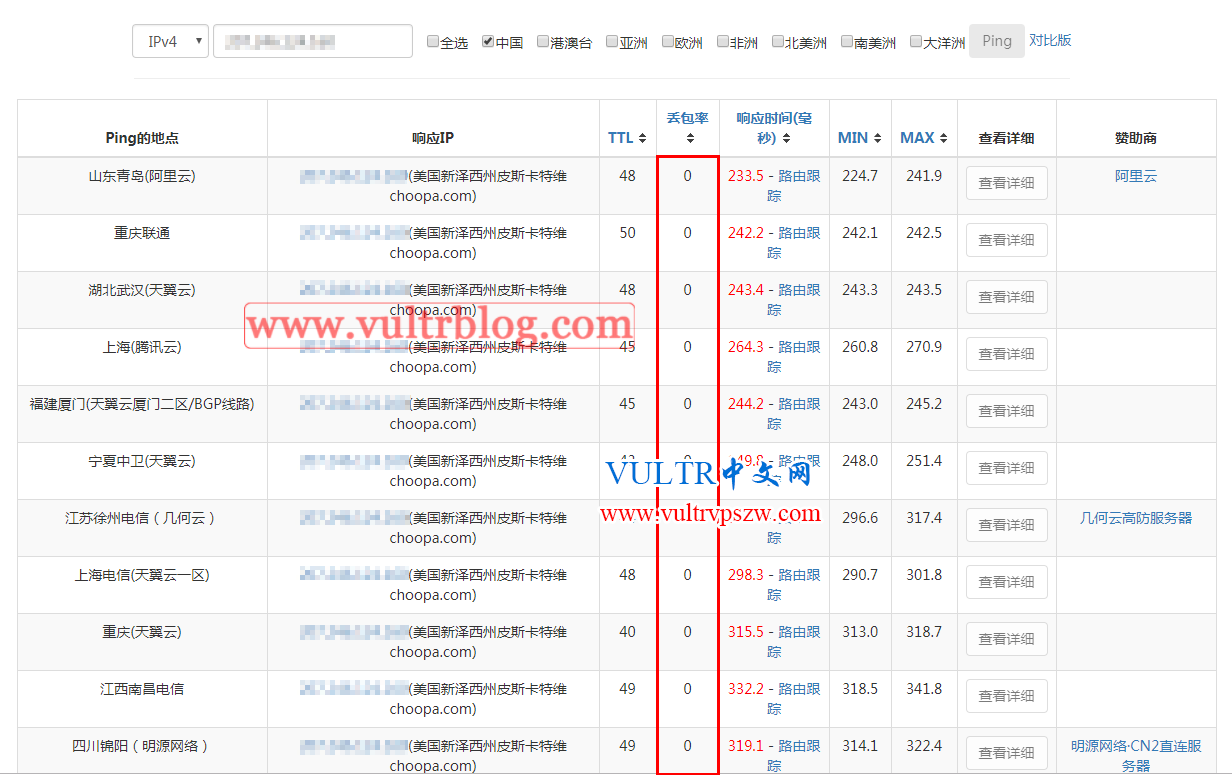
Task: Select MIN value 224.7
Action: 860,176
